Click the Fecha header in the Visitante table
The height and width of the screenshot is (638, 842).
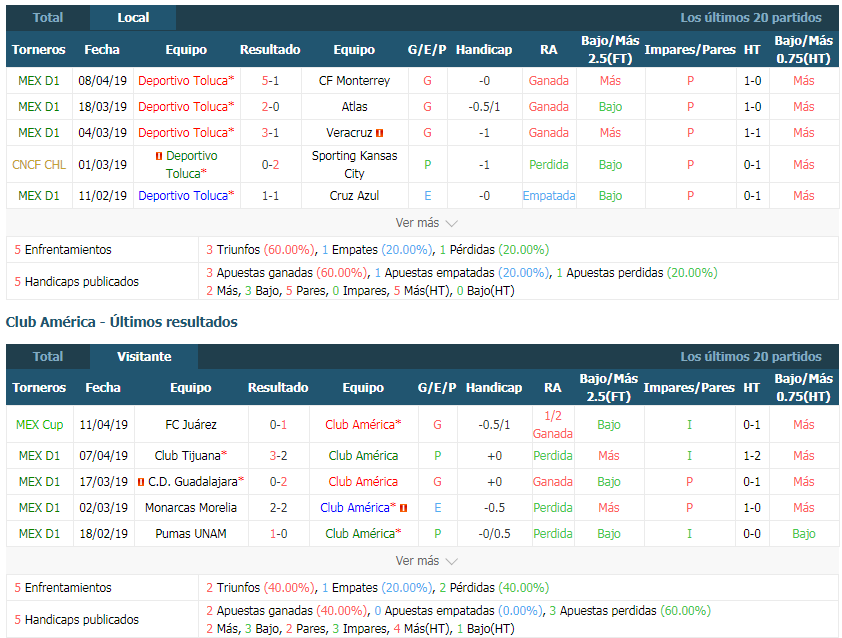click(103, 388)
